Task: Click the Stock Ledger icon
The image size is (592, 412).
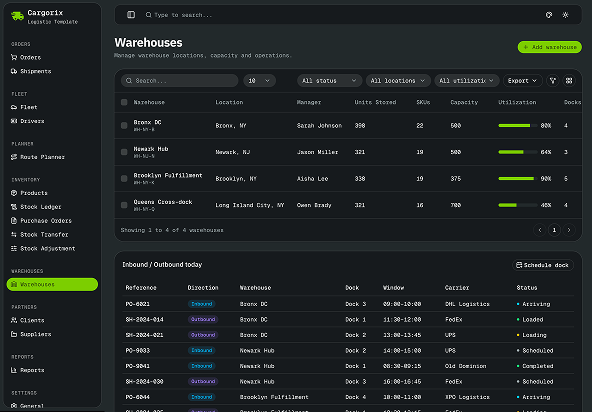Action: pos(14,207)
